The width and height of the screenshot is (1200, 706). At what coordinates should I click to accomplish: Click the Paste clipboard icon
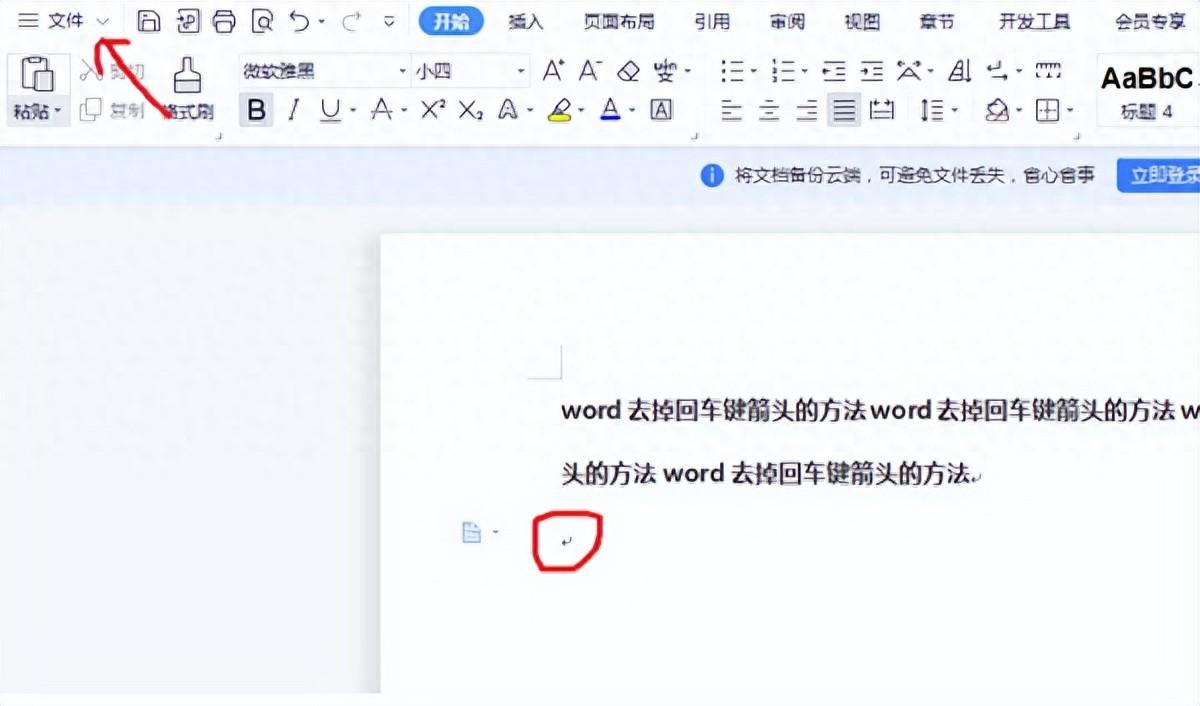(x=37, y=74)
